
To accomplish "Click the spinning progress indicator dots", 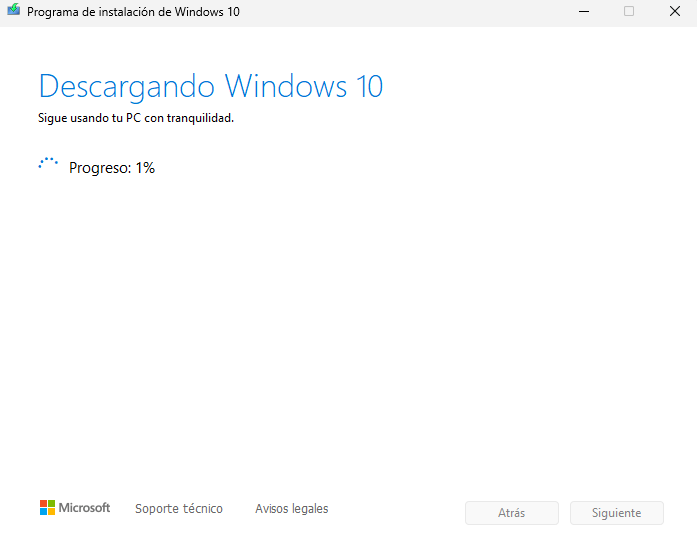I will 48,165.
